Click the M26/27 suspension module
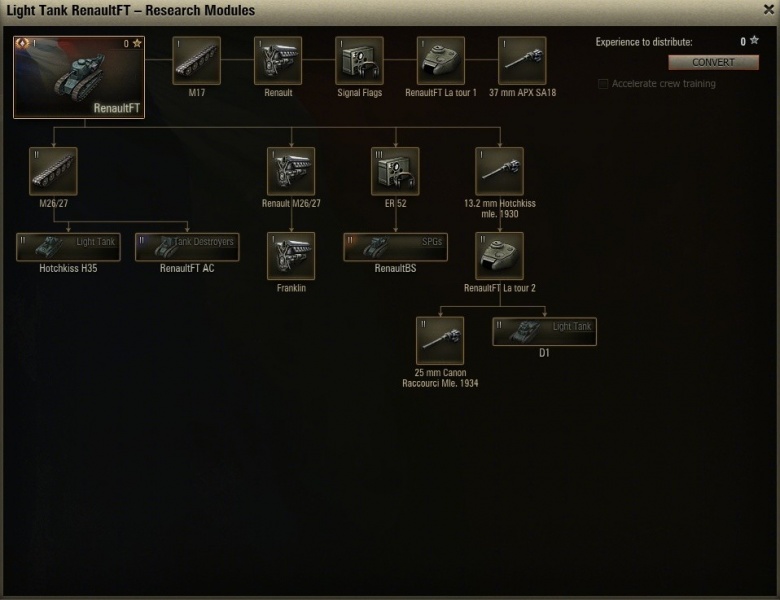Image resolution: width=780 pixels, height=600 pixels. coord(53,171)
